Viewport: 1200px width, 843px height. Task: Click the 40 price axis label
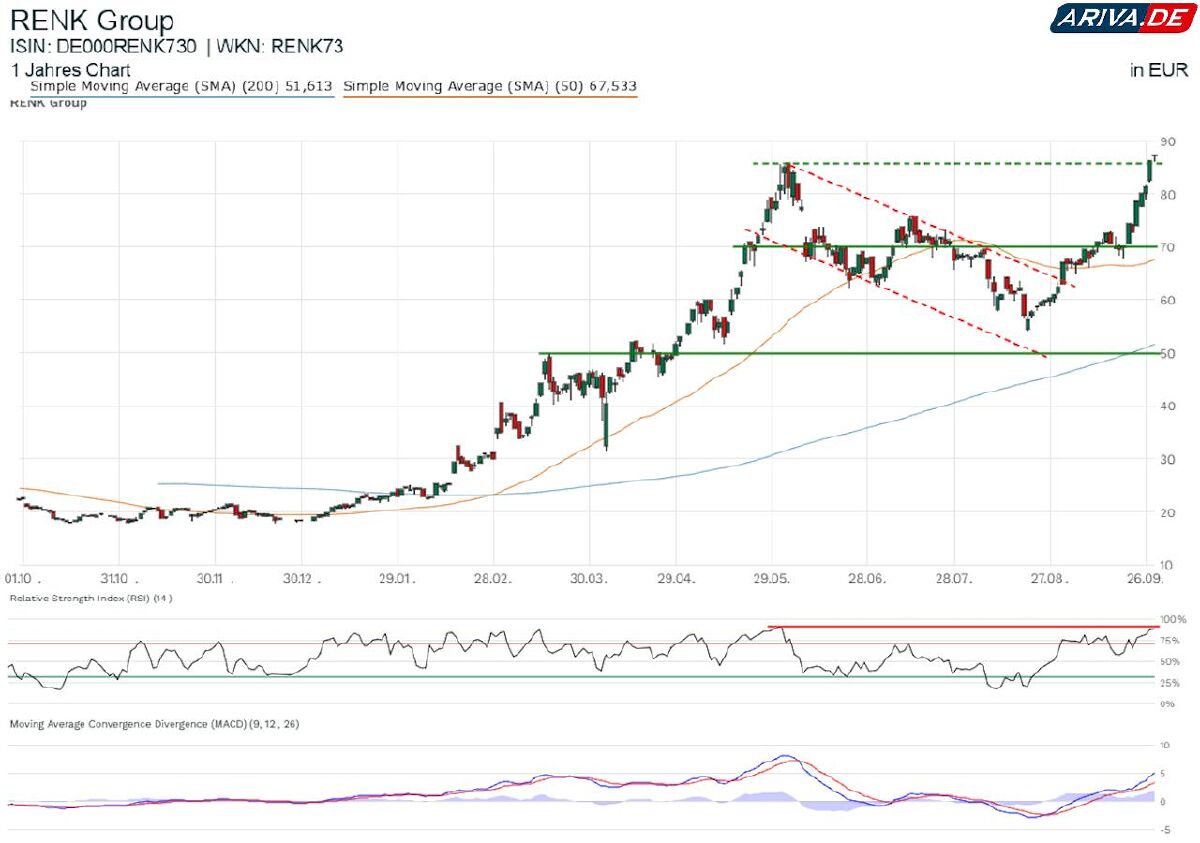click(x=1167, y=406)
